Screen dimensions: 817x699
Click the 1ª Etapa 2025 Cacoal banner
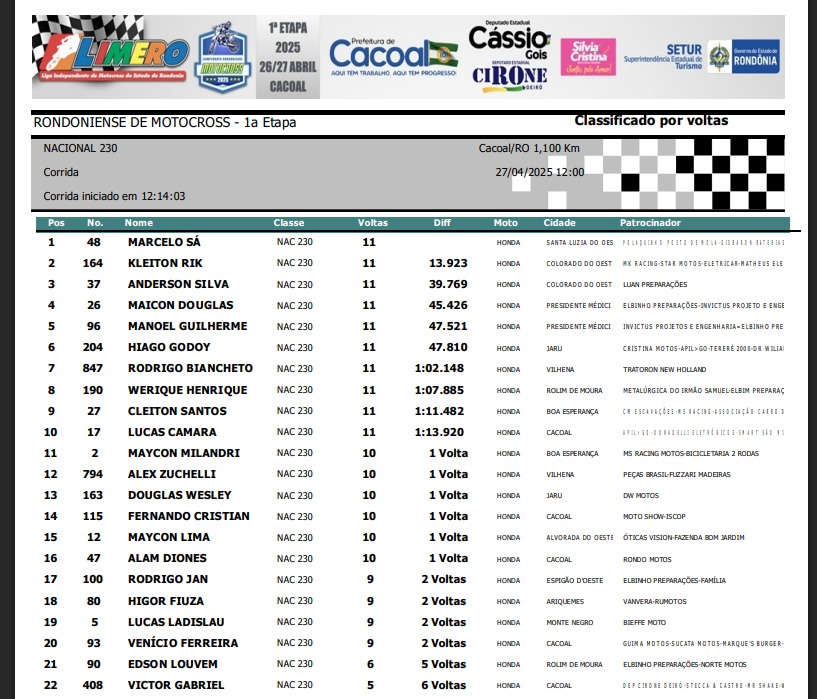[x=287, y=57]
